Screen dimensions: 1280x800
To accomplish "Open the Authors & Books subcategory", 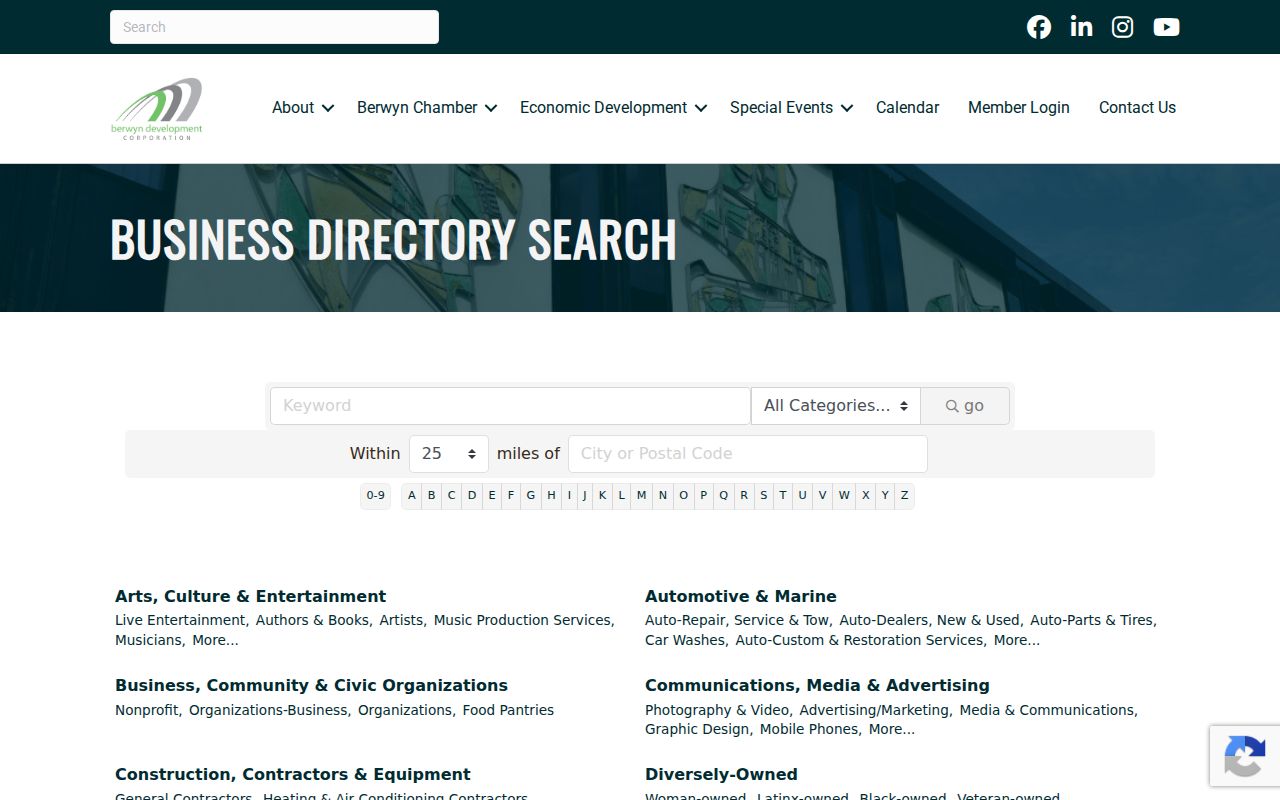I will coord(312,621).
